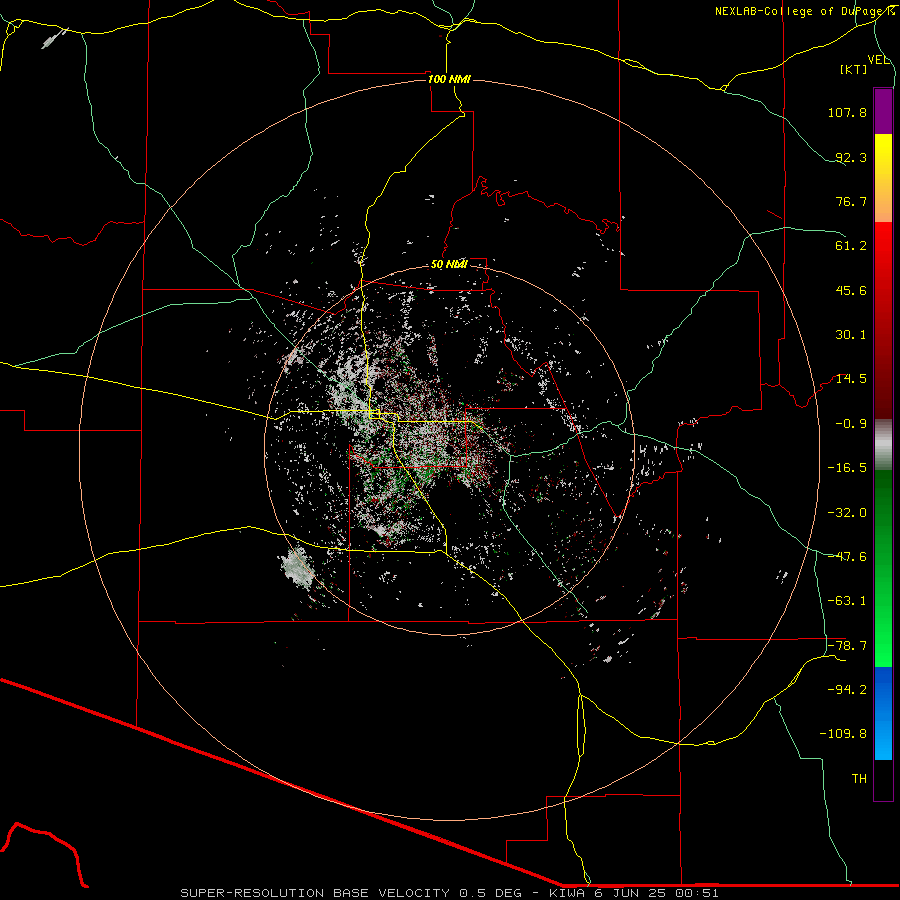Click the 76.7 velocity scale value

click(x=851, y=201)
